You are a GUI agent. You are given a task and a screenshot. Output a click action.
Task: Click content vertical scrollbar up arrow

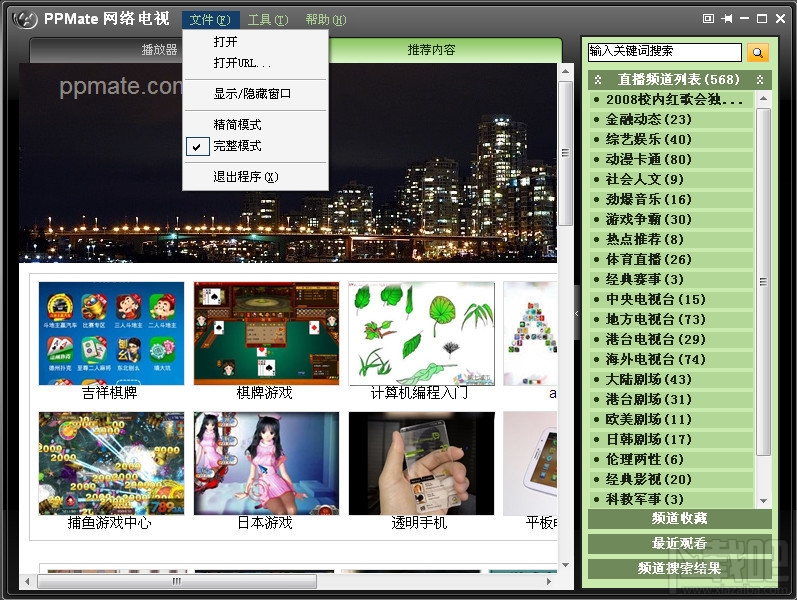[565, 72]
